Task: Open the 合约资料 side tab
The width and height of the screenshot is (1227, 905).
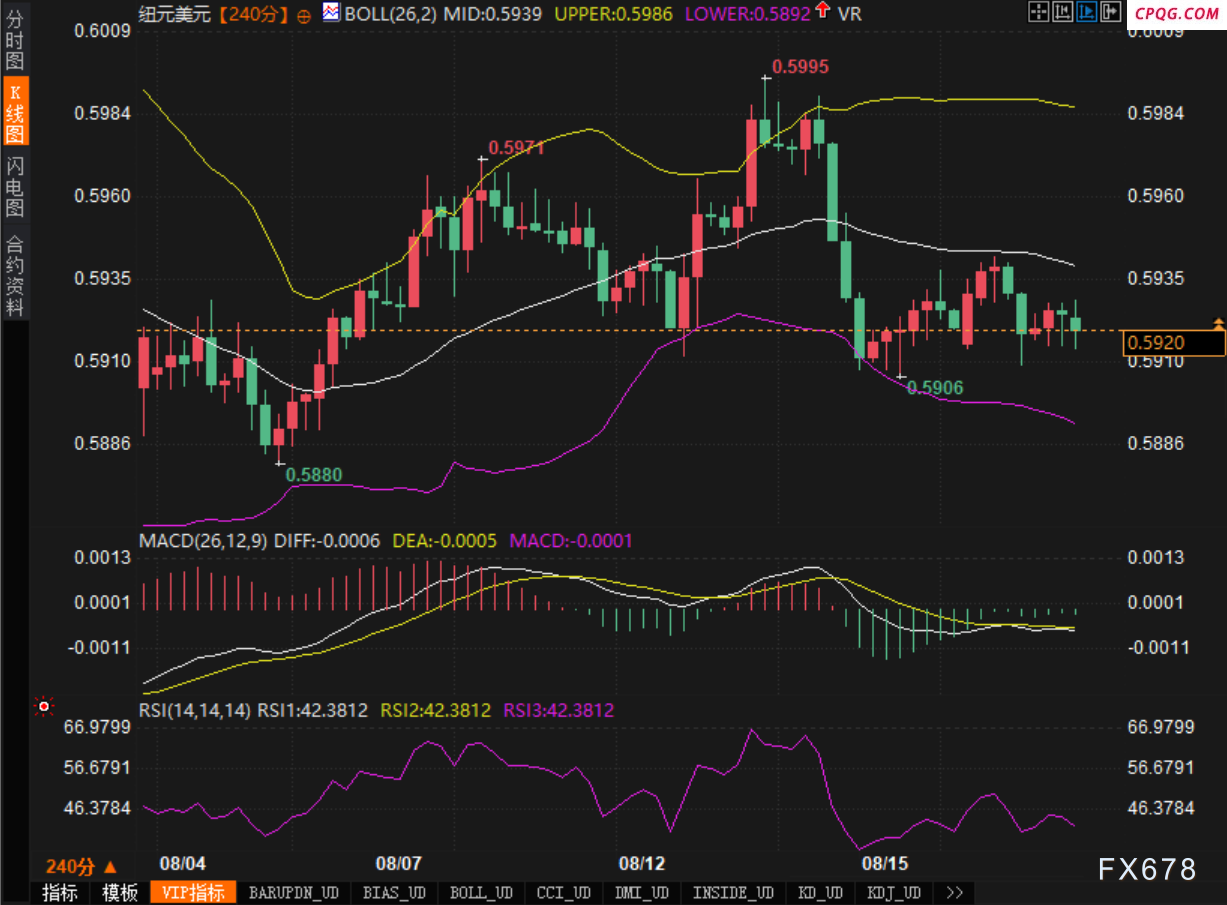Action: pos(14,275)
